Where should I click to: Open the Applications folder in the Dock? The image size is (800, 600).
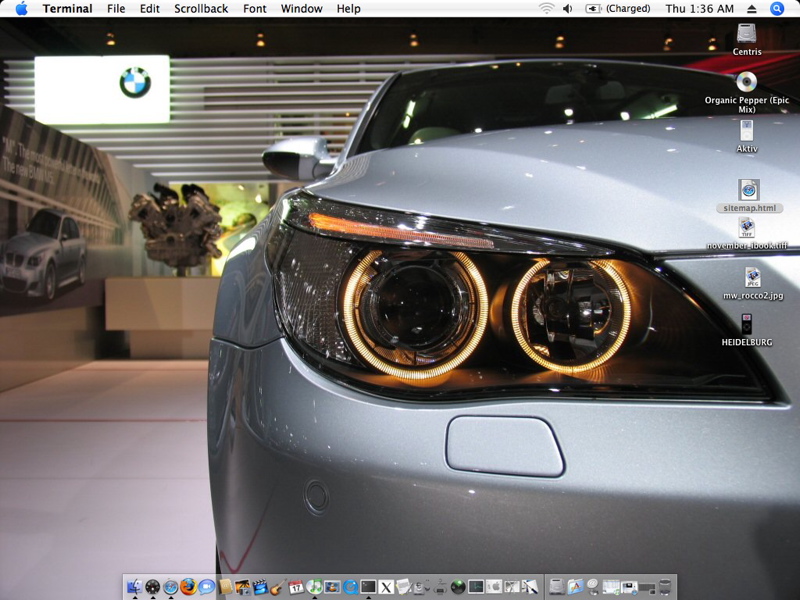[x=575, y=587]
